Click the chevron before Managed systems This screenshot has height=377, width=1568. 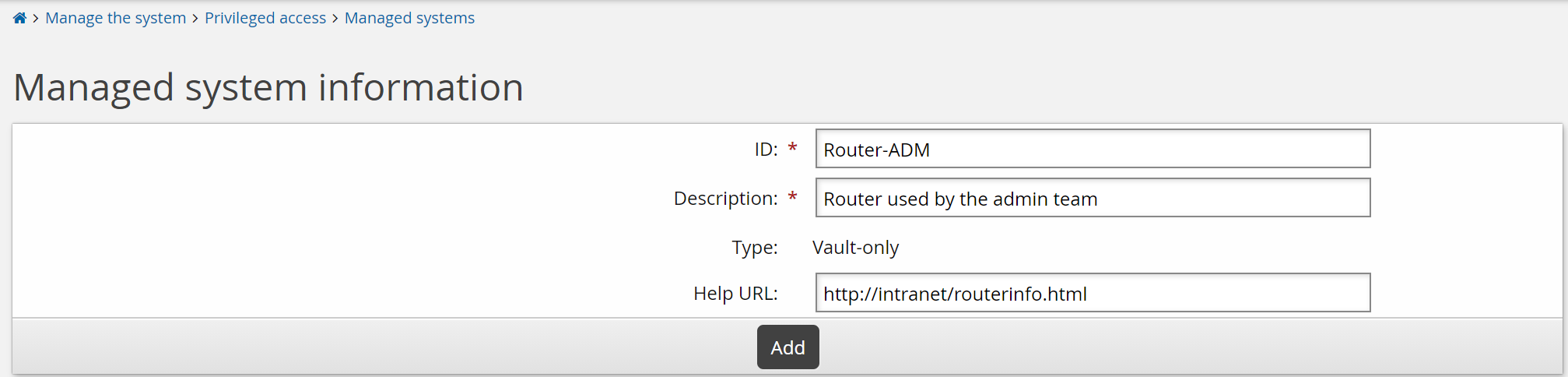coord(335,19)
